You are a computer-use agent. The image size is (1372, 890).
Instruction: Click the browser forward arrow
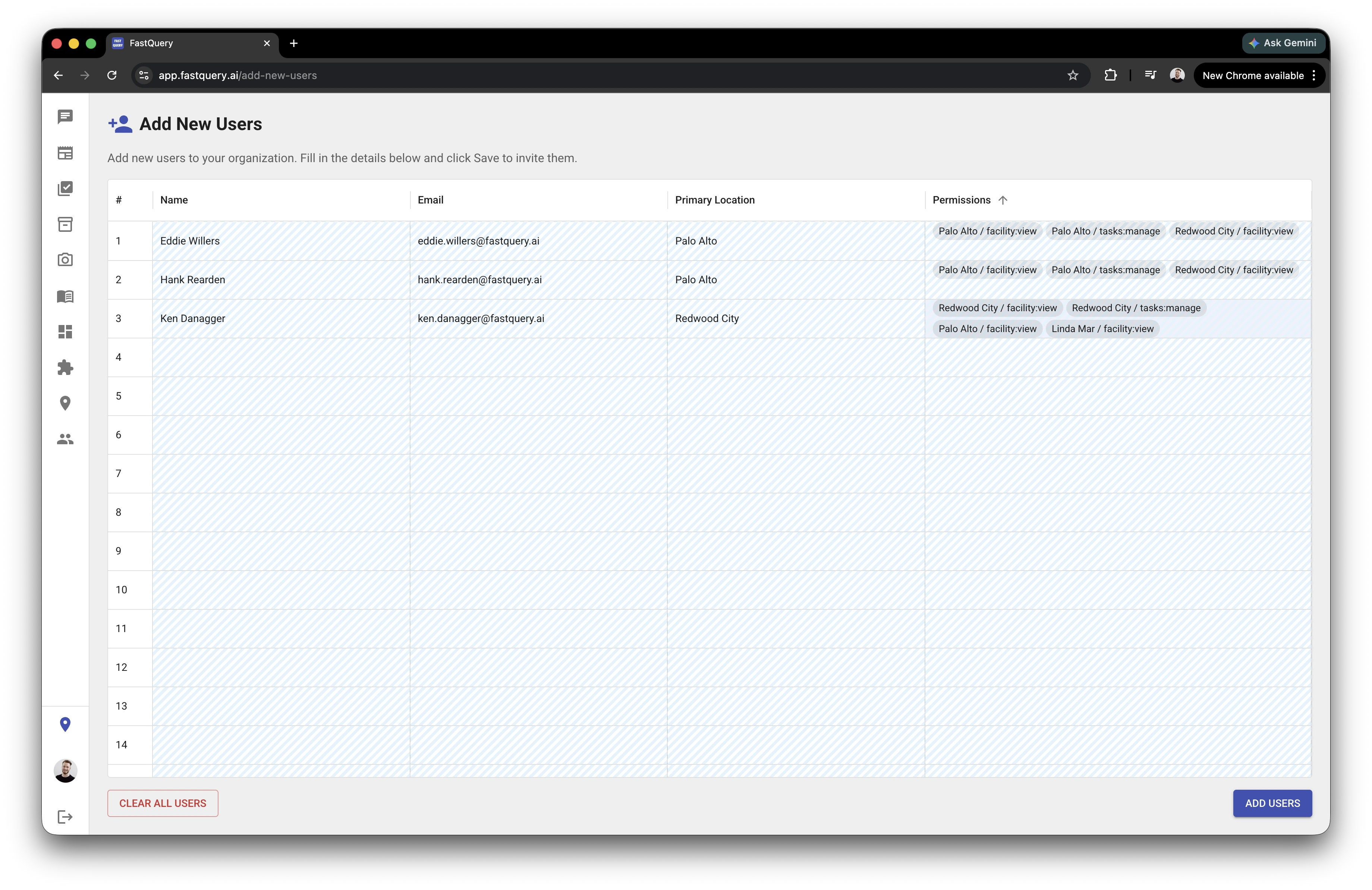click(x=85, y=76)
